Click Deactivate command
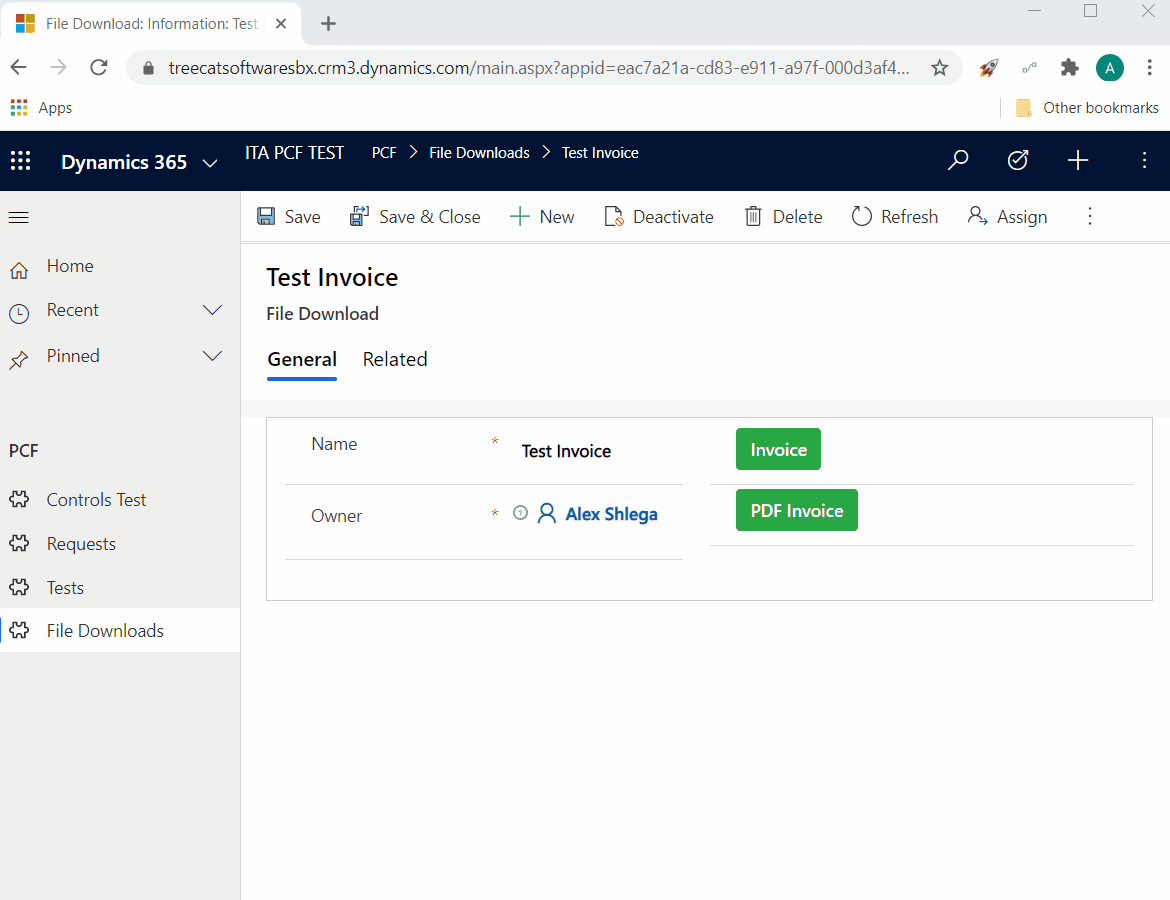Screen dimensions: 1170x900 click(x=659, y=216)
